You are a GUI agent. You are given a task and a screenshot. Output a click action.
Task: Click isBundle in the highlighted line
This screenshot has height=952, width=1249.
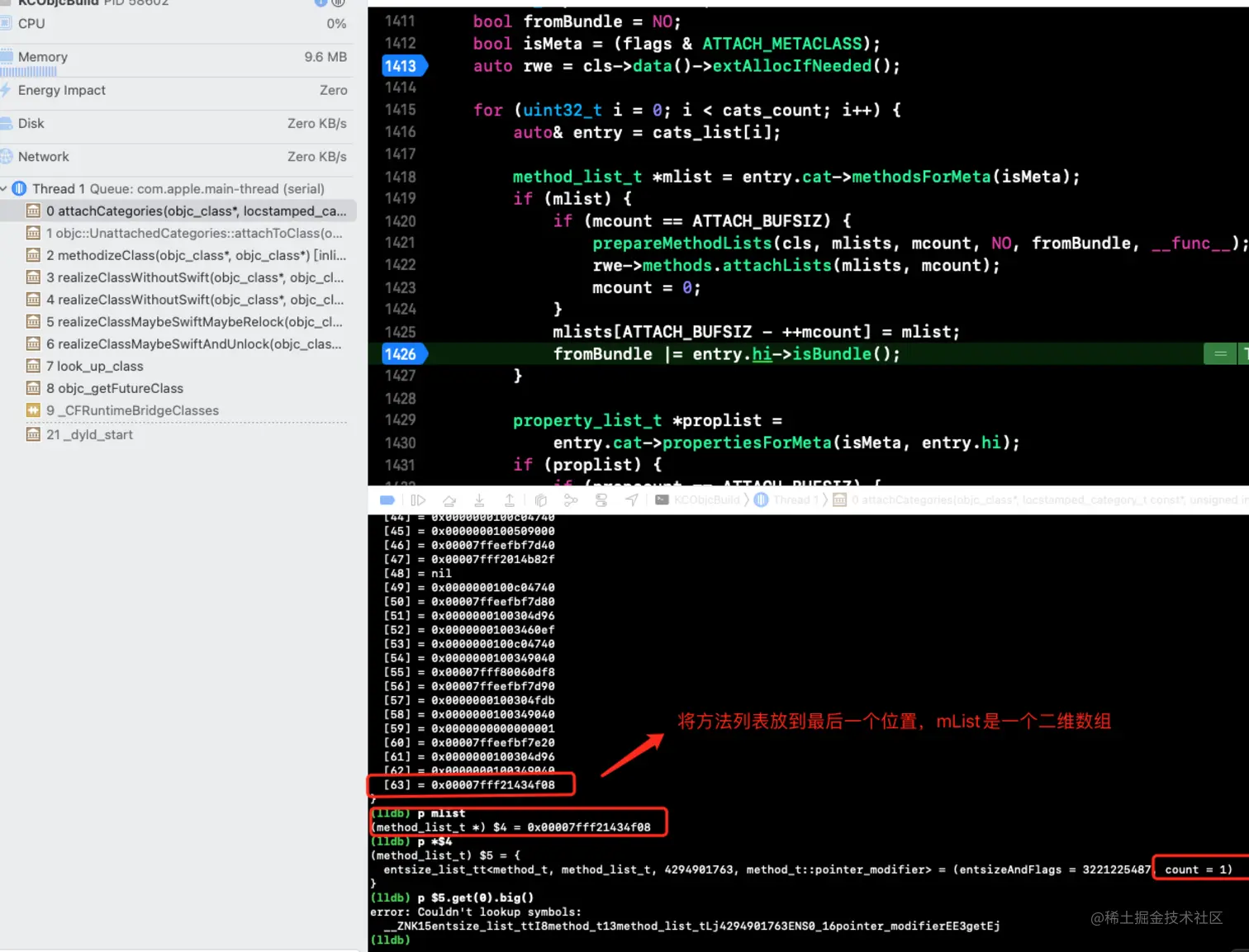(x=832, y=354)
